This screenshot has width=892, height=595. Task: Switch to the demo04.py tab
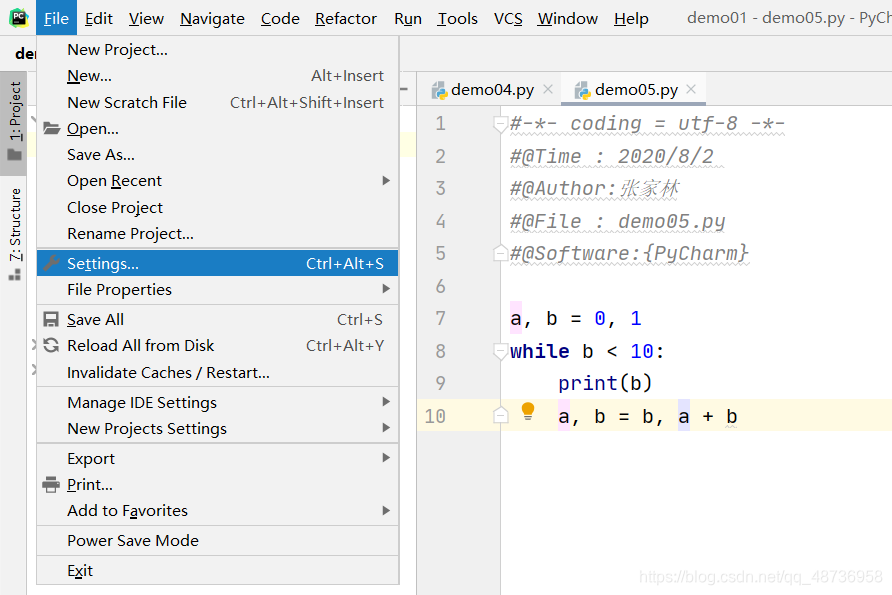coord(490,89)
